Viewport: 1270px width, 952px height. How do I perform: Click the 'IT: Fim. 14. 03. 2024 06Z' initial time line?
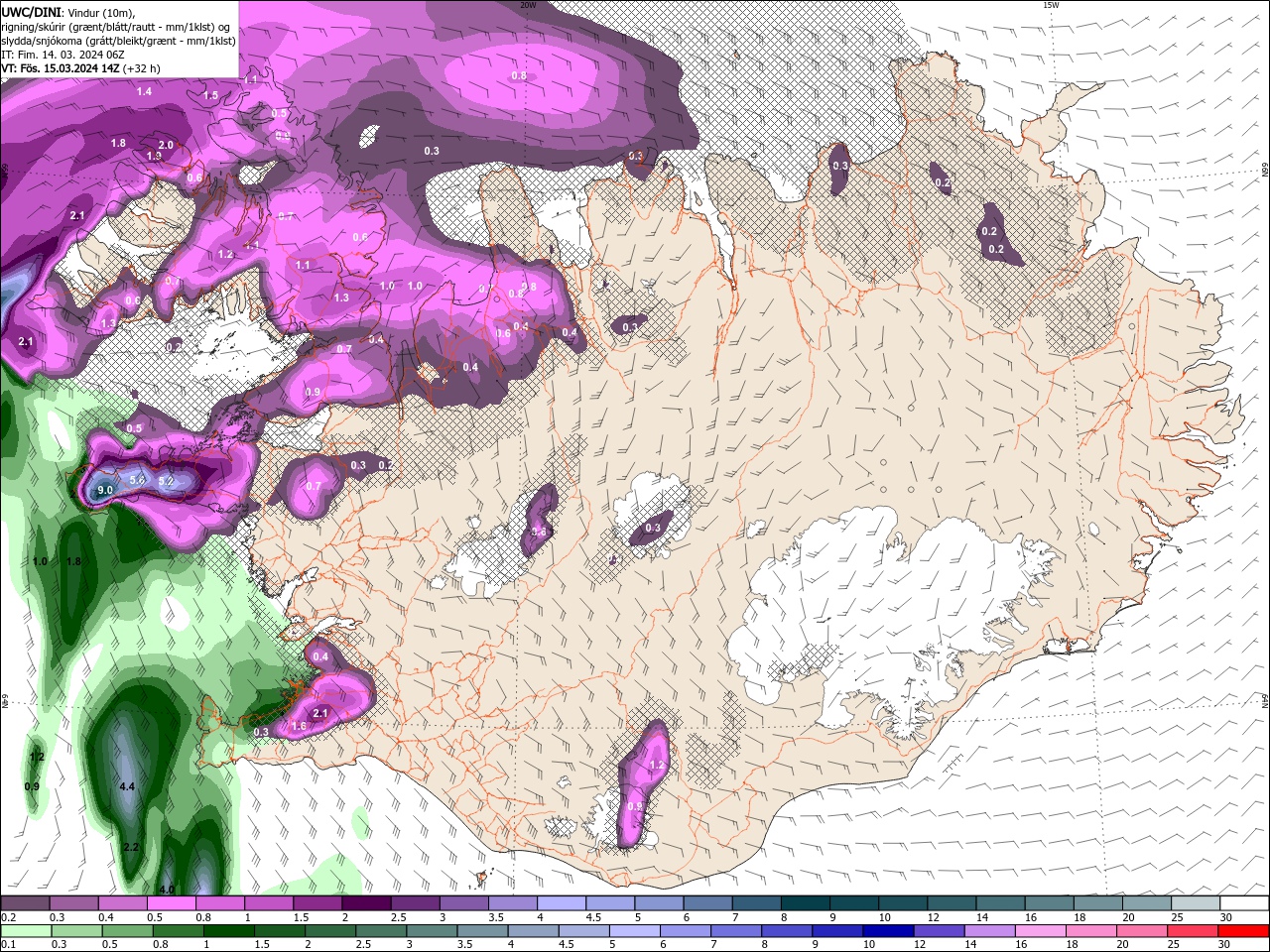tap(63, 55)
